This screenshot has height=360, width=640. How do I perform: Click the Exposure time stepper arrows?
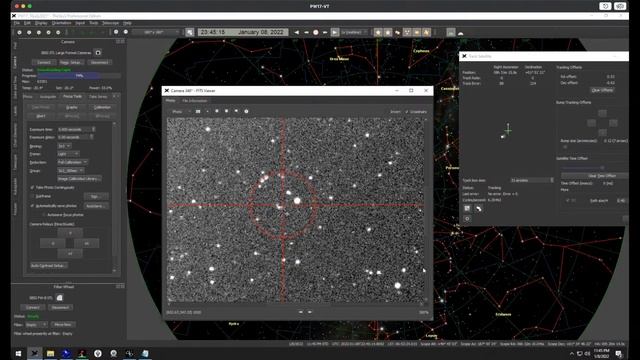(93, 129)
